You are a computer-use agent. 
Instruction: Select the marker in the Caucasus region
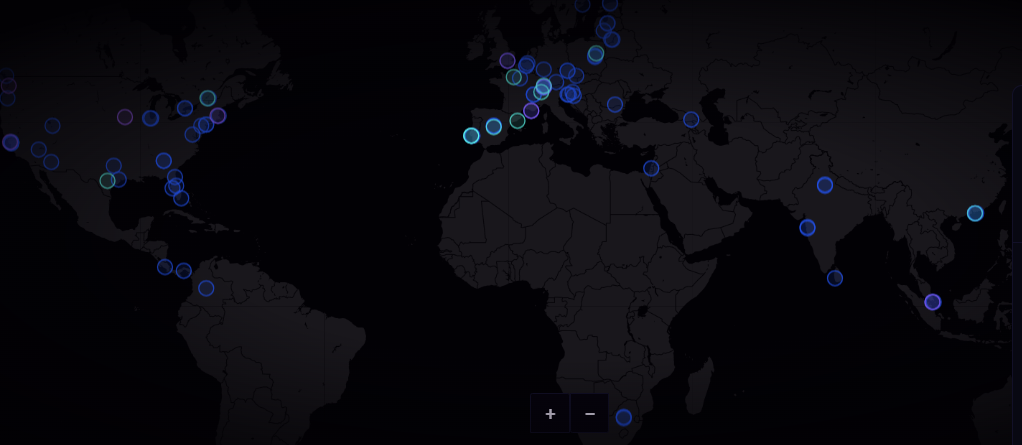tap(691, 119)
